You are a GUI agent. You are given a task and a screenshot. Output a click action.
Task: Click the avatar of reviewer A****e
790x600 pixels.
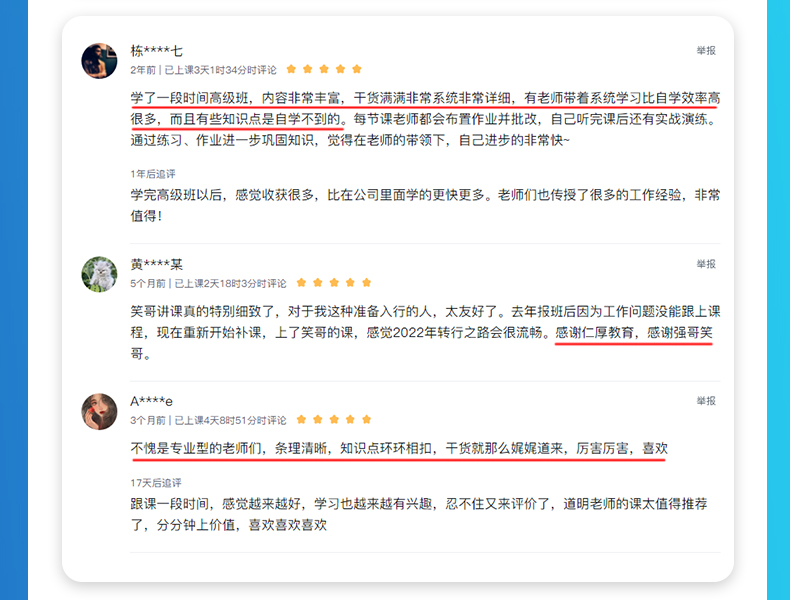99,412
